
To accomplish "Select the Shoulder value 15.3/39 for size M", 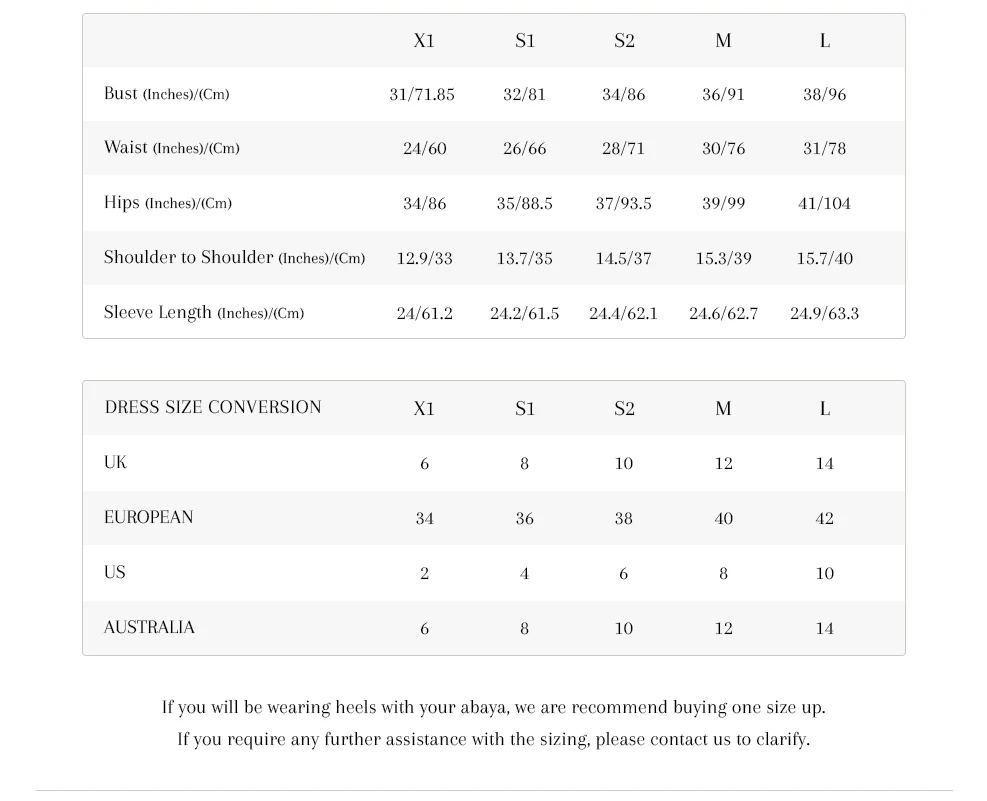I will click(x=723, y=259).
